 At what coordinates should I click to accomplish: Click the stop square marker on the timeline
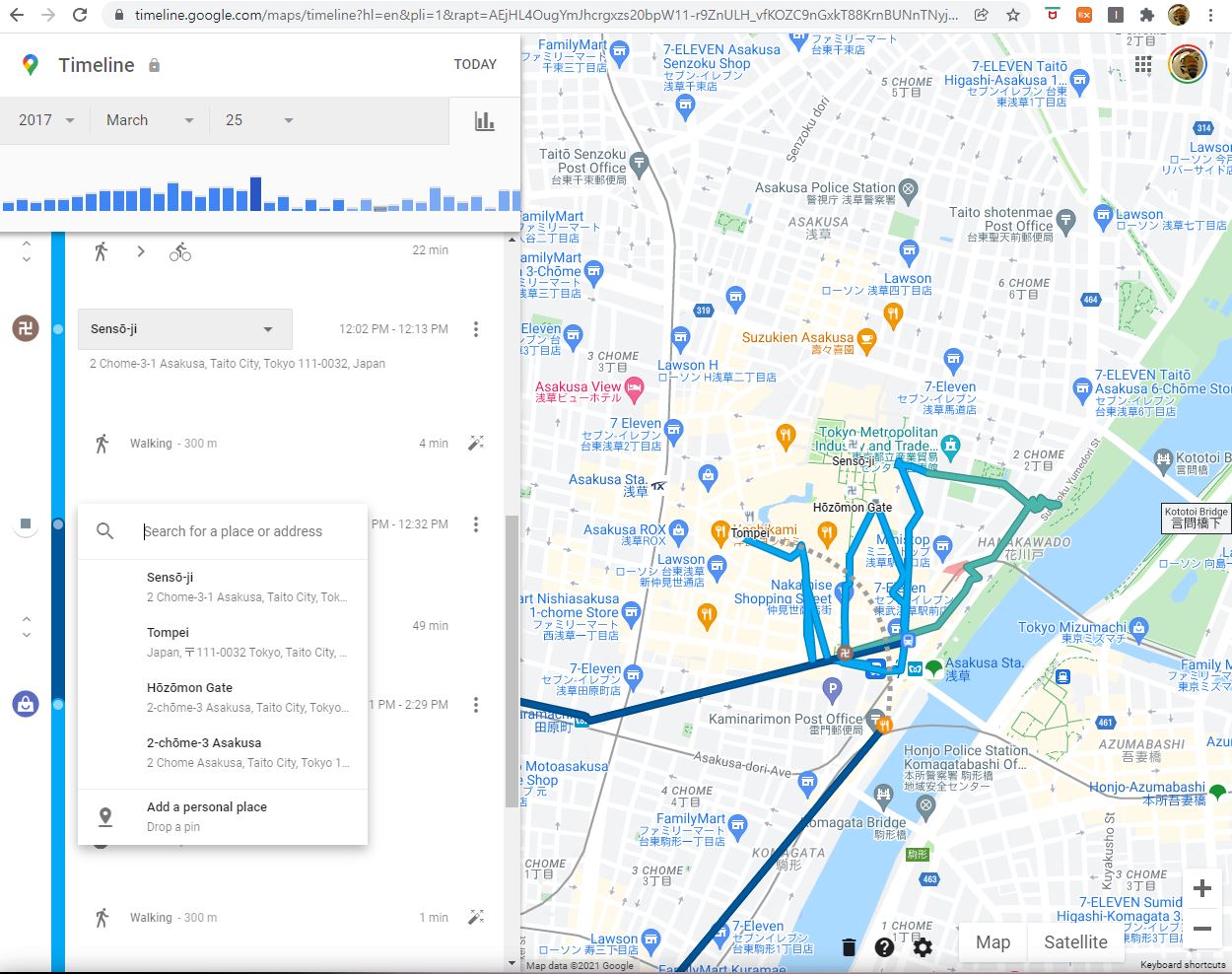(26, 523)
